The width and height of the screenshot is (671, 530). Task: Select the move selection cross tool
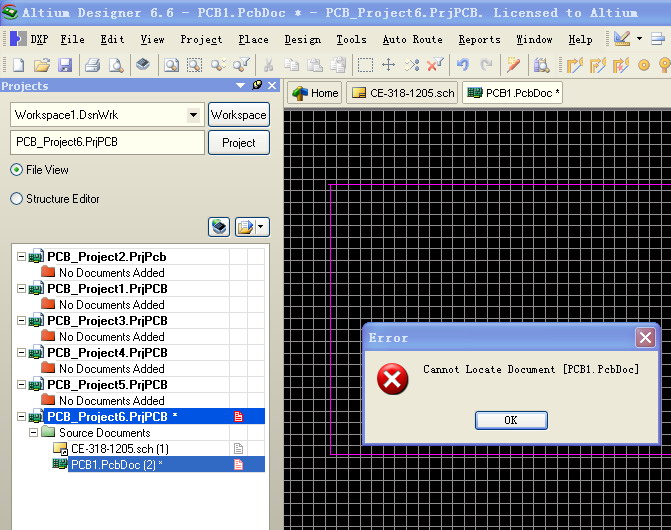click(x=388, y=65)
